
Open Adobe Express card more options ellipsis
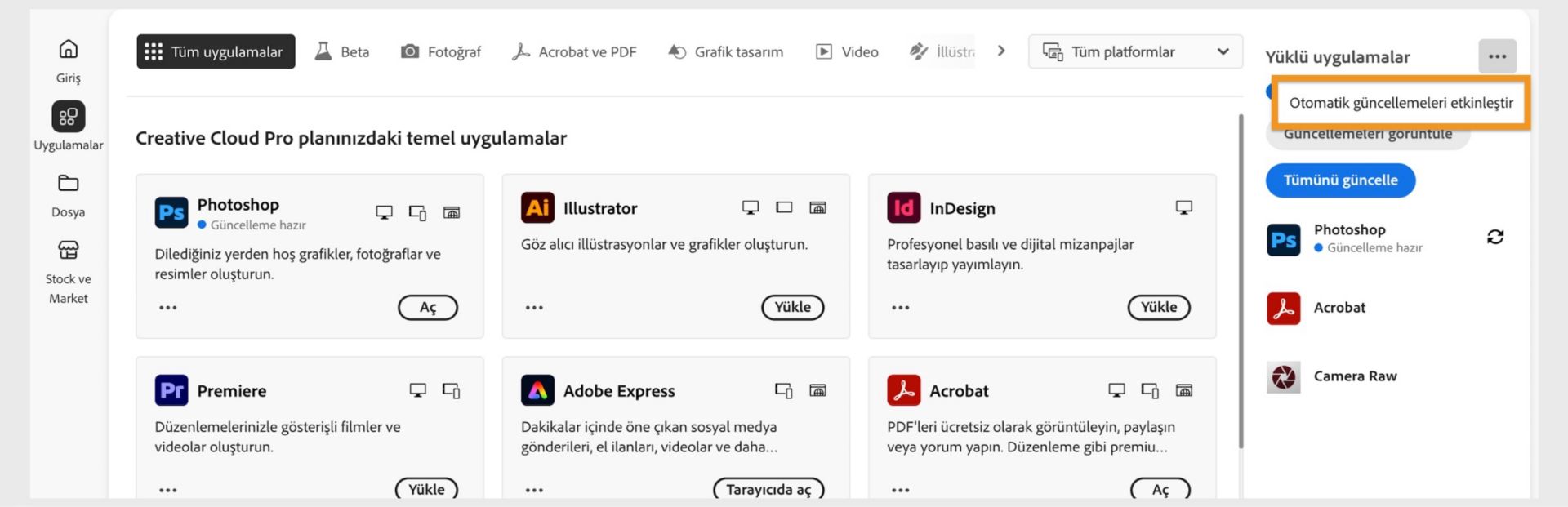click(x=534, y=490)
